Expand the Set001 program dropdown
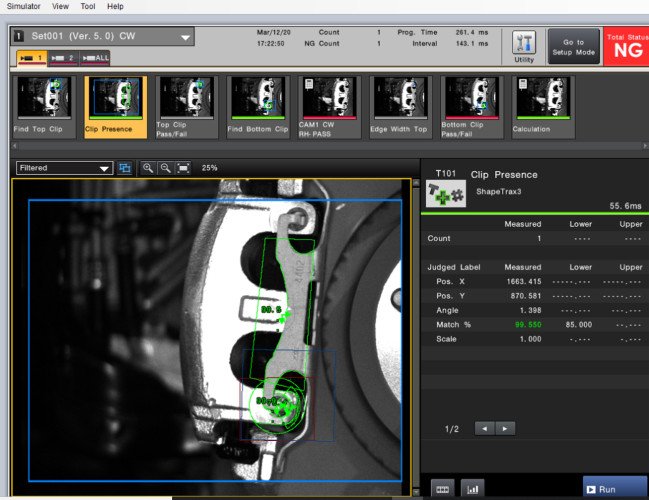Image resolution: width=649 pixels, height=500 pixels. (x=186, y=38)
